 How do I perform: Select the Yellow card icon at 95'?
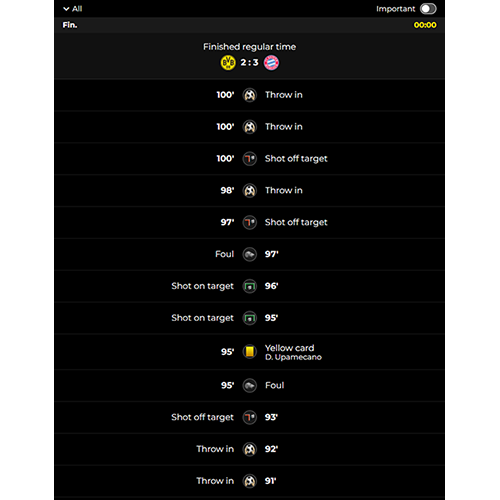[x=250, y=352]
